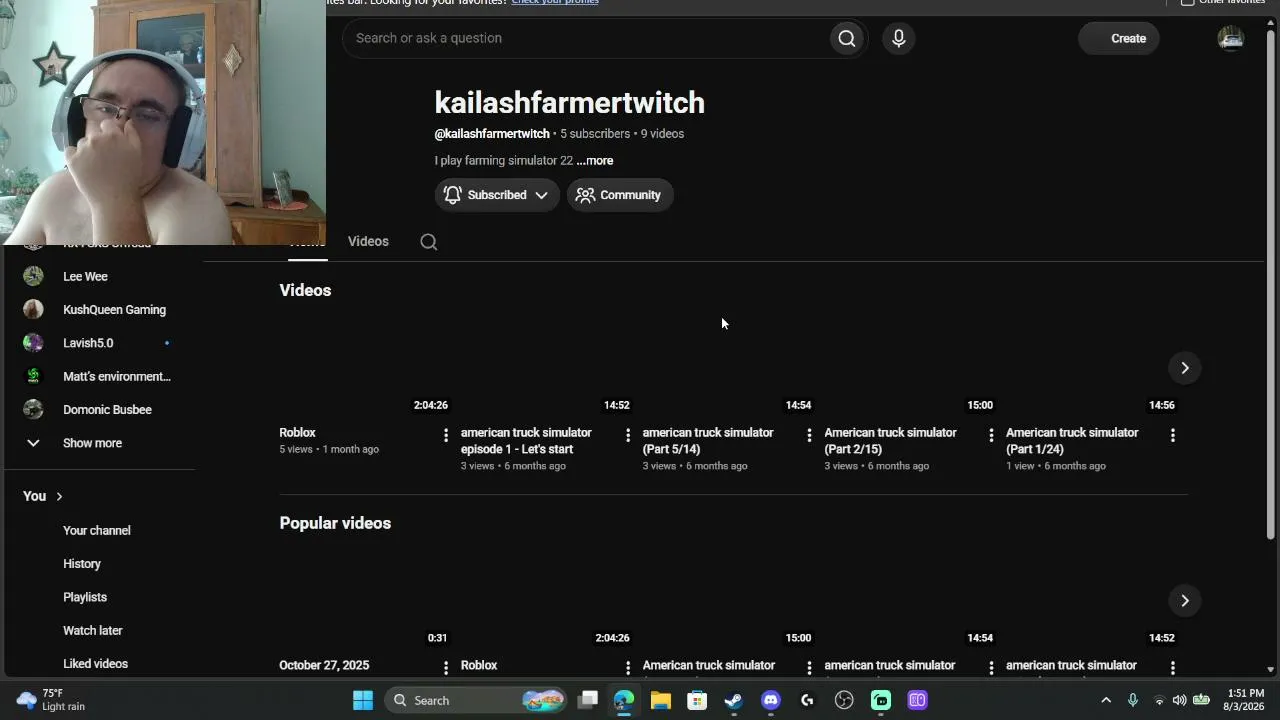
Task: Open options for the Part 5/14 video
Action: click(809, 435)
